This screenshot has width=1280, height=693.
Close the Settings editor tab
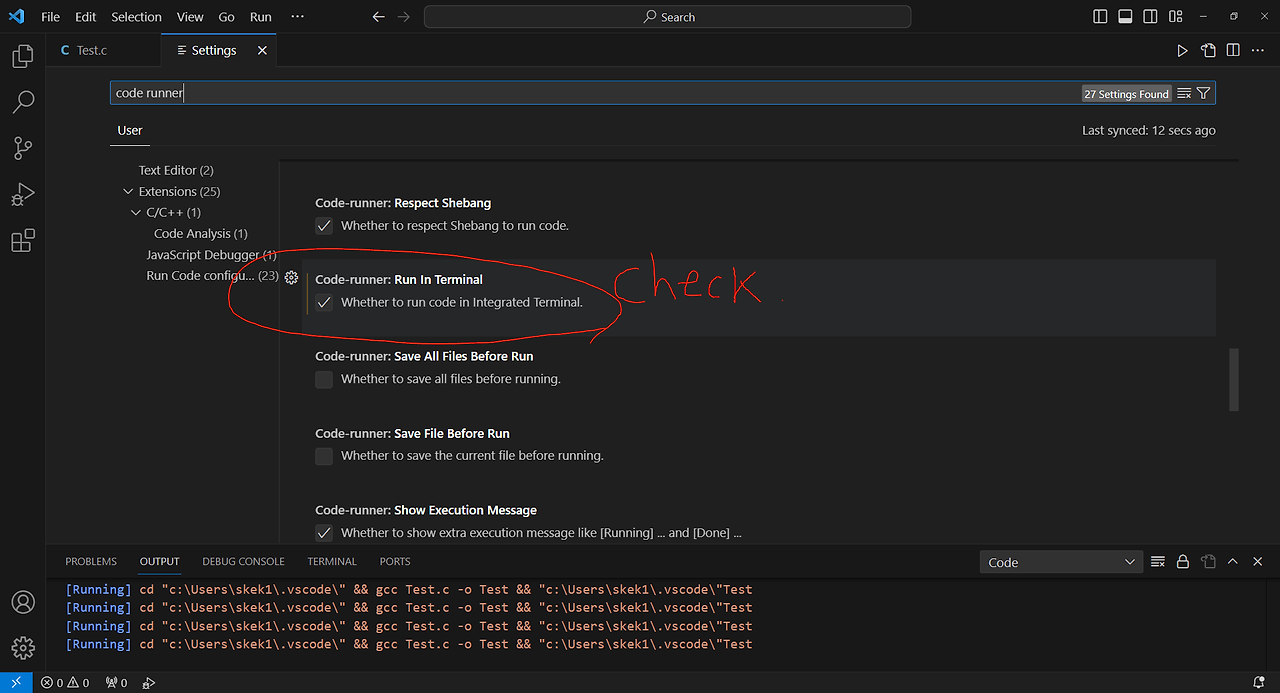pyautogui.click(x=262, y=50)
